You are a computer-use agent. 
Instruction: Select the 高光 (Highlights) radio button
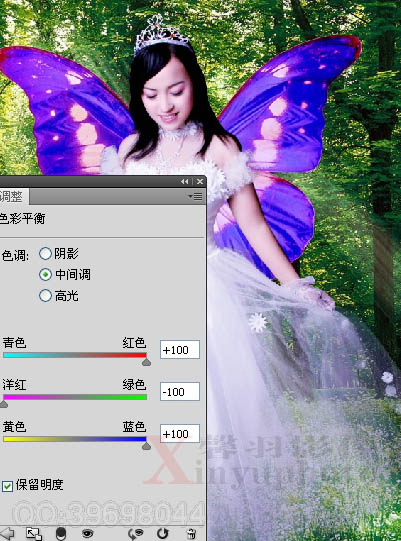point(45,296)
